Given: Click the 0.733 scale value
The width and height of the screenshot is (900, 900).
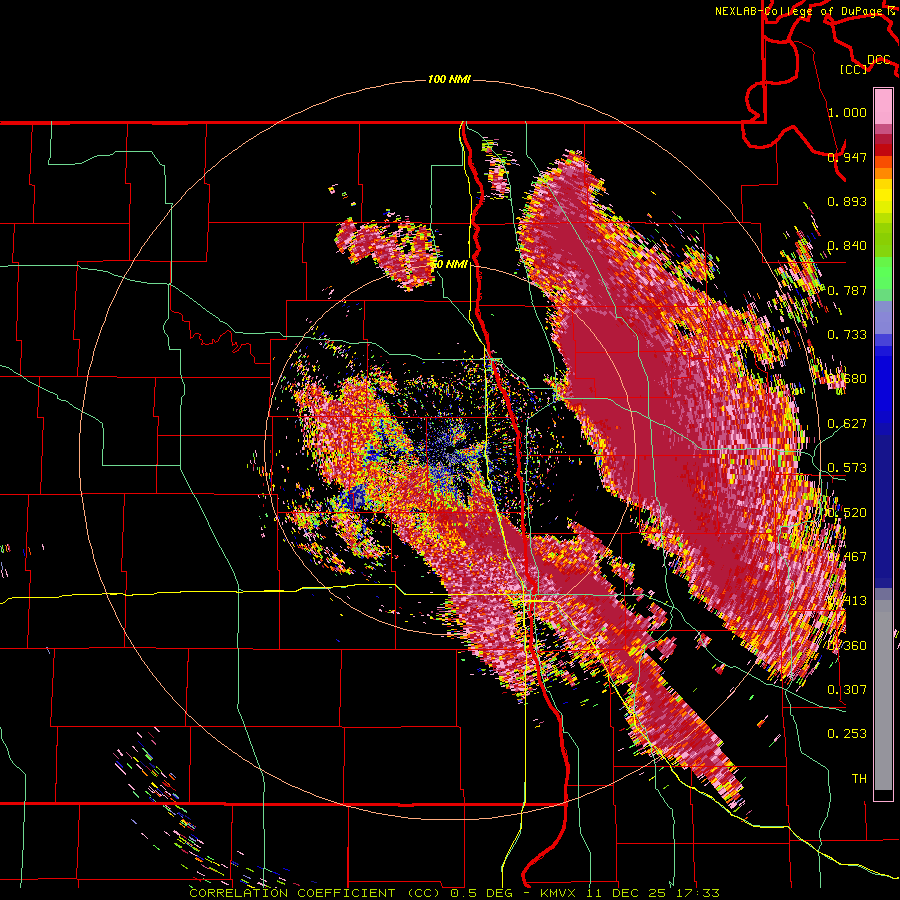Looking at the screenshot, I should [x=847, y=334].
